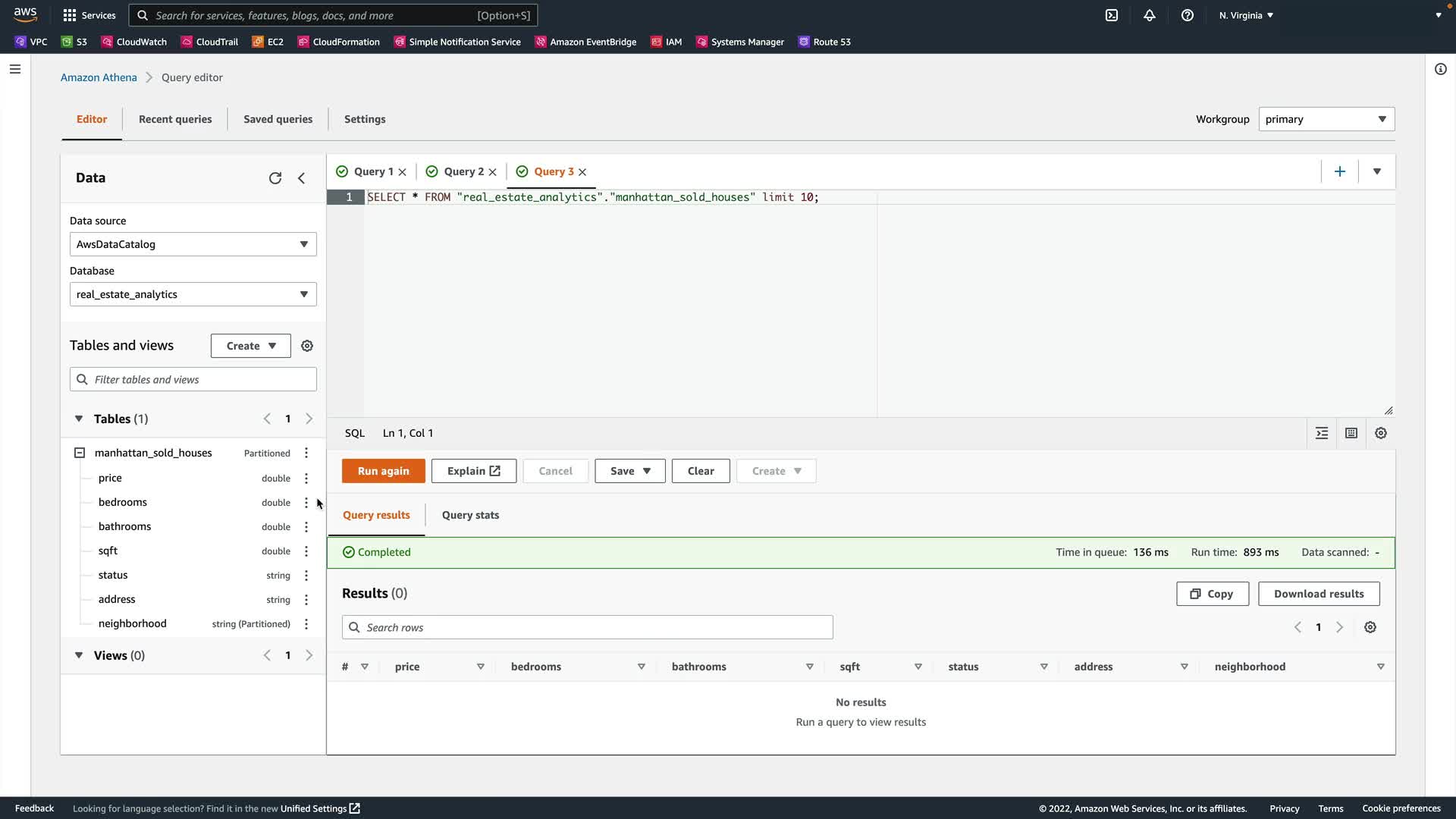The image size is (1456, 819).
Task: Switch to Query stats tab
Action: pyautogui.click(x=470, y=515)
